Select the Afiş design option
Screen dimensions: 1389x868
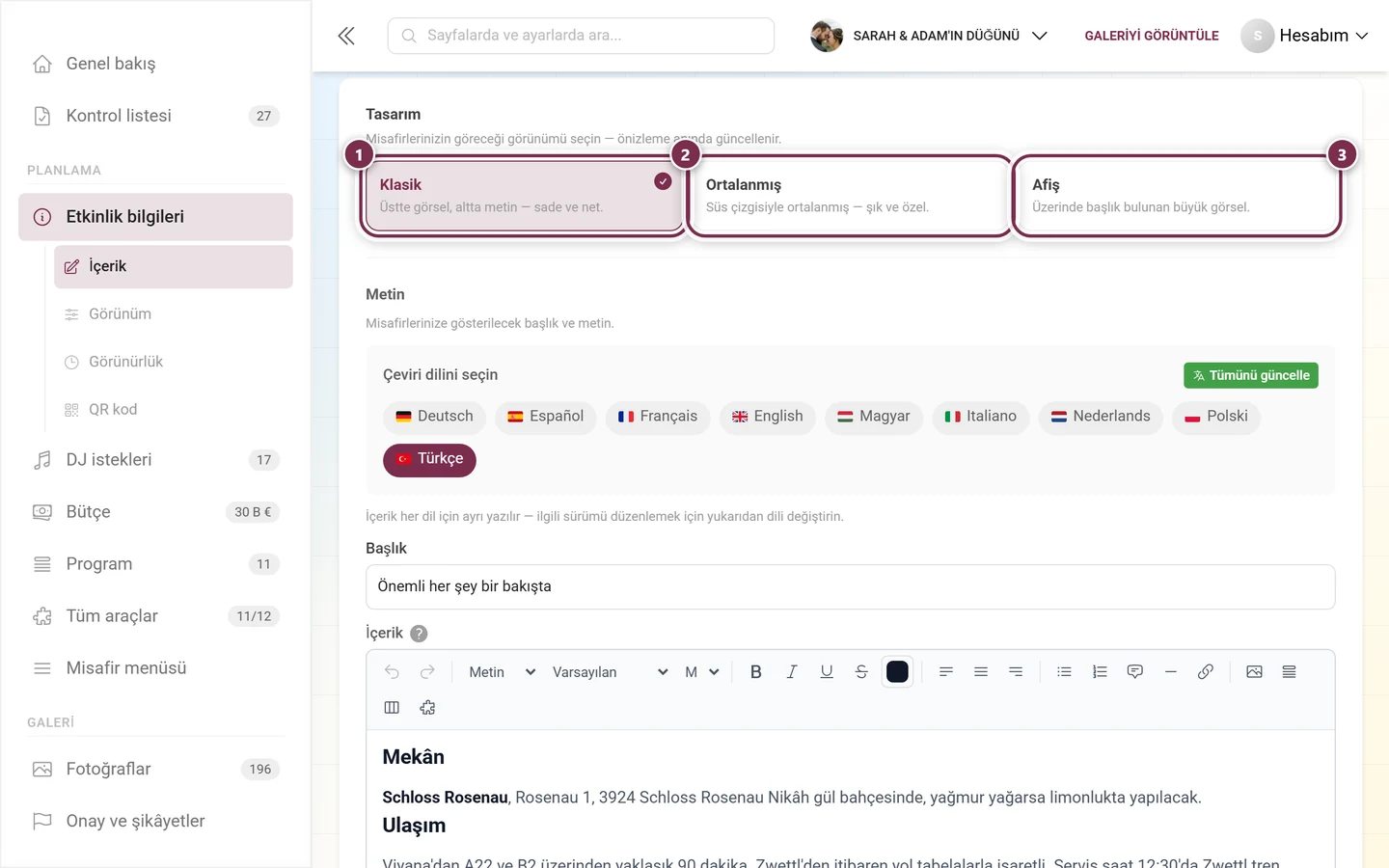(1176, 196)
